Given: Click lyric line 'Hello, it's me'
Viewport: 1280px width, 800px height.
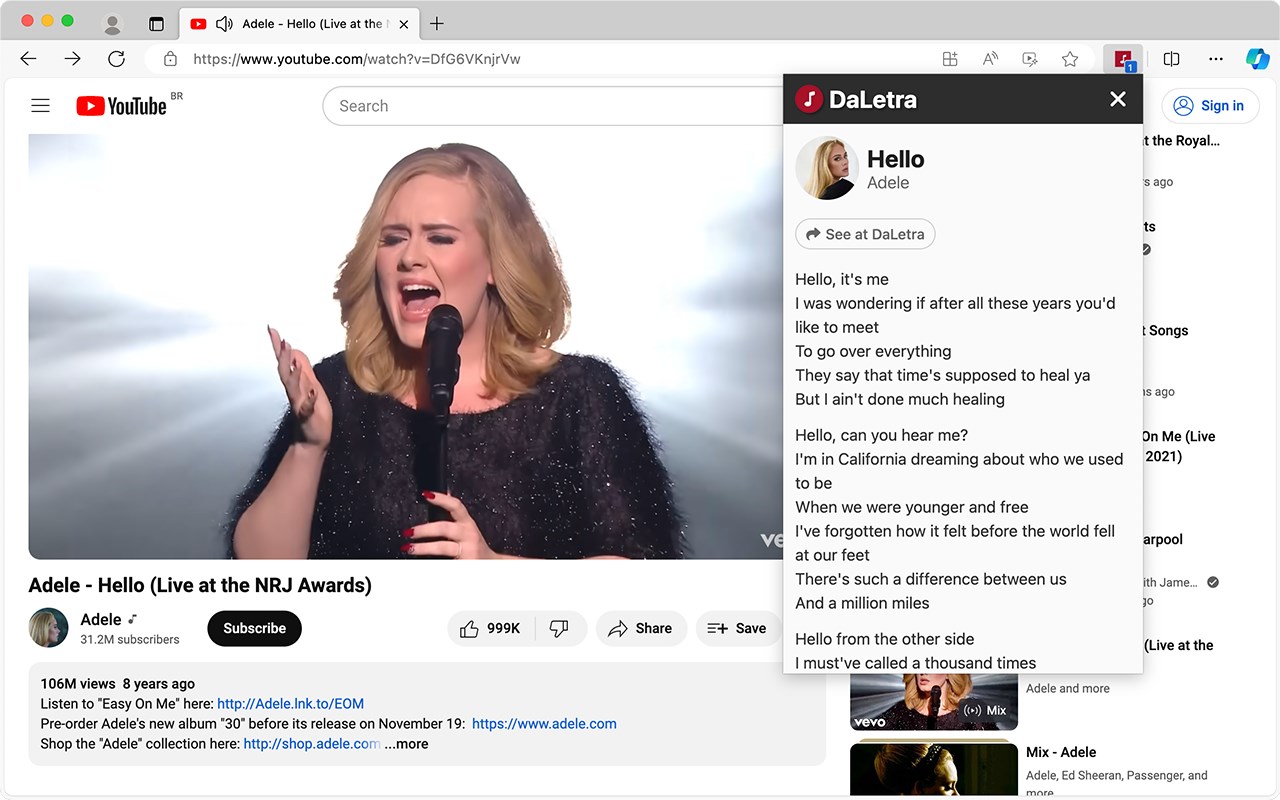Looking at the screenshot, I should [x=842, y=279].
